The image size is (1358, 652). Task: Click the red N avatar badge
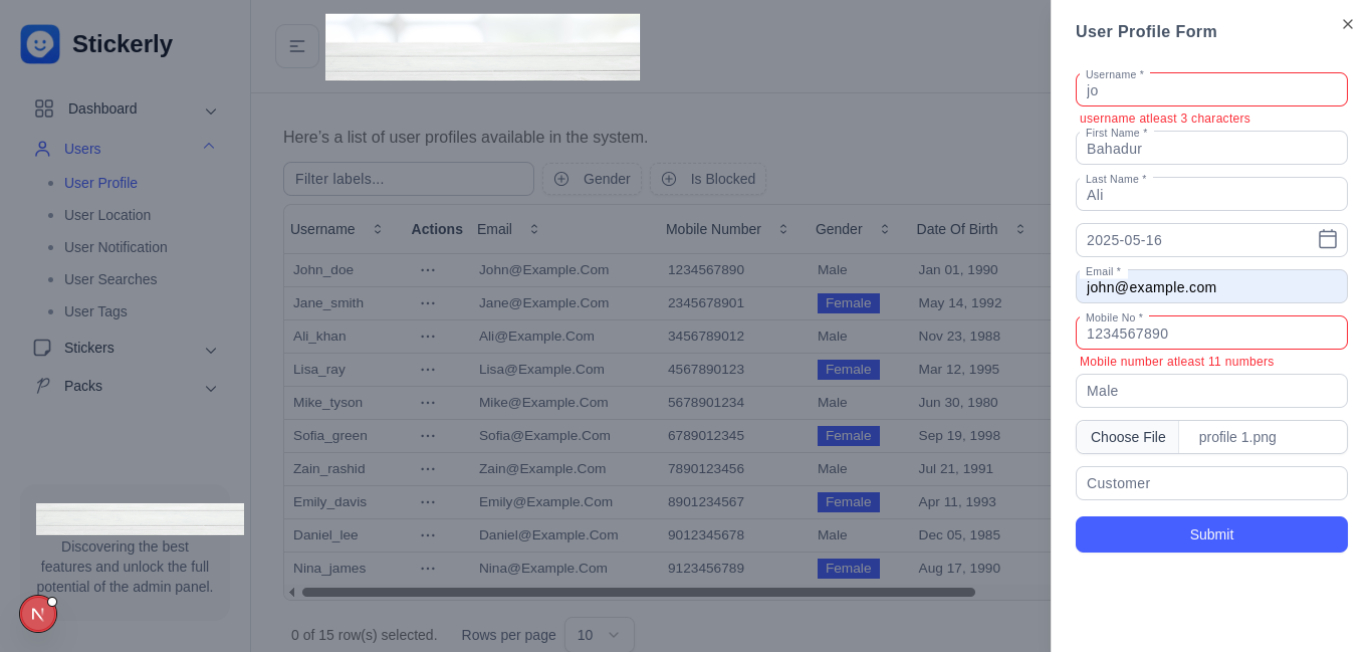pyautogui.click(x=38, y=614)
